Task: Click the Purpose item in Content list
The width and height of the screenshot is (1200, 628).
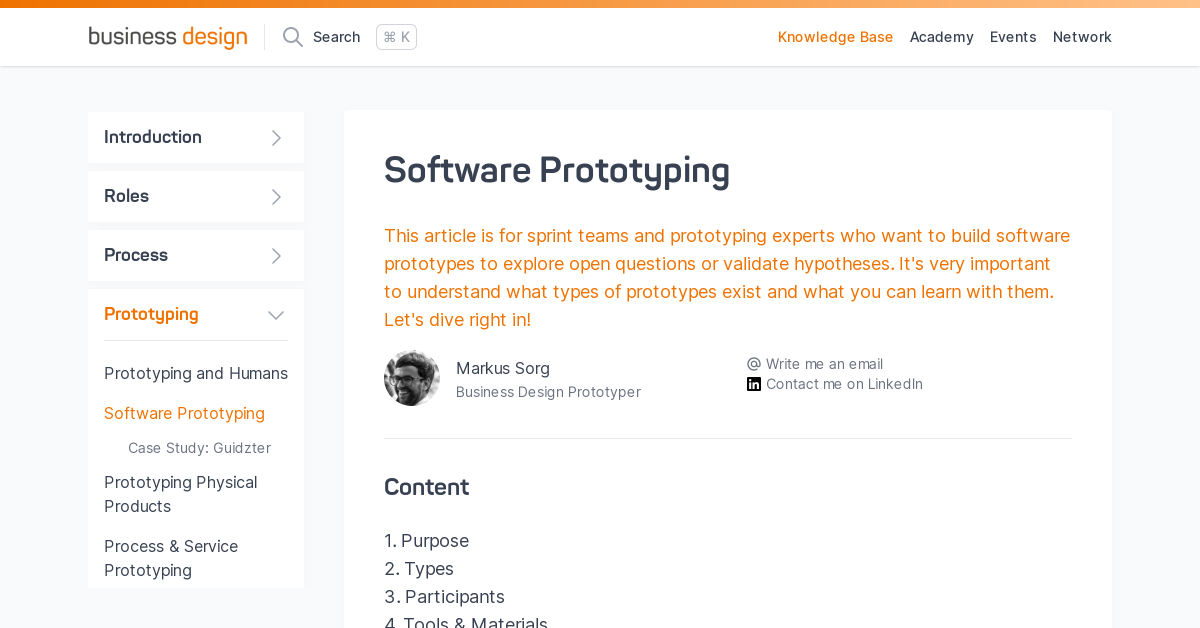Action: coord(434,540)
